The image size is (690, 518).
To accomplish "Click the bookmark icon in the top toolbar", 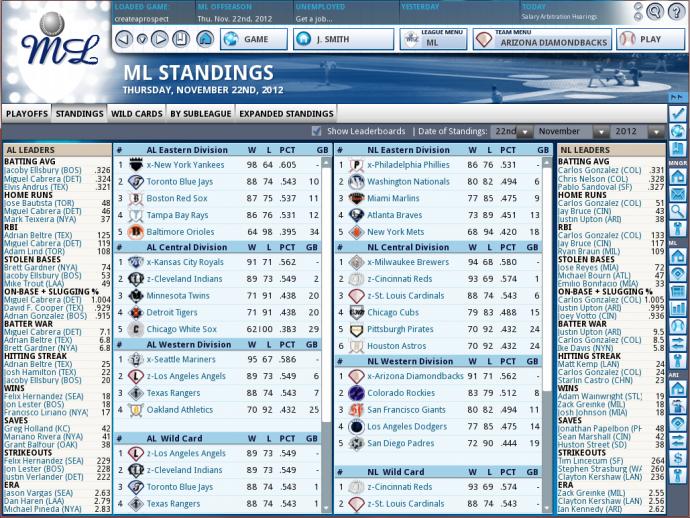I will [x=180, y=39].
